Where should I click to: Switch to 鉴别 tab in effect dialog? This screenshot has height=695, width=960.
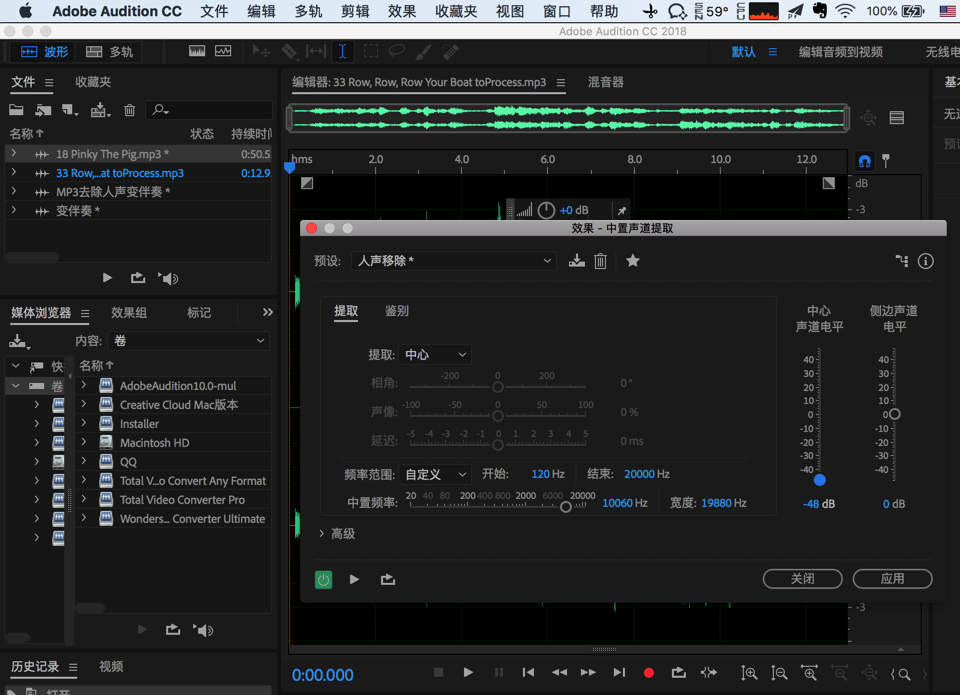(397, 311)
